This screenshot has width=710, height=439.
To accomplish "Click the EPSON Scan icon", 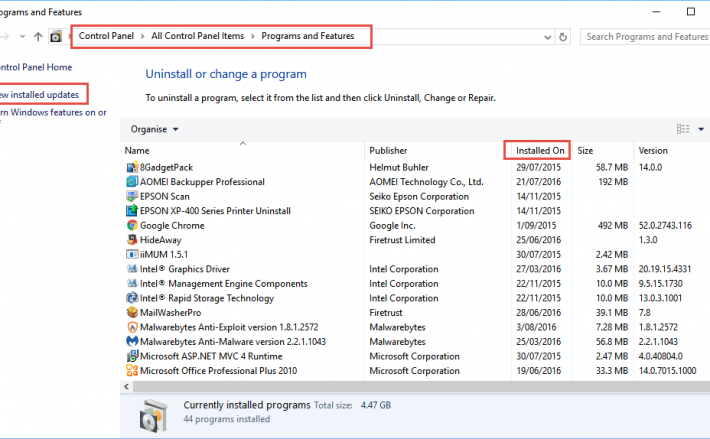I will (x=132, y=196).
